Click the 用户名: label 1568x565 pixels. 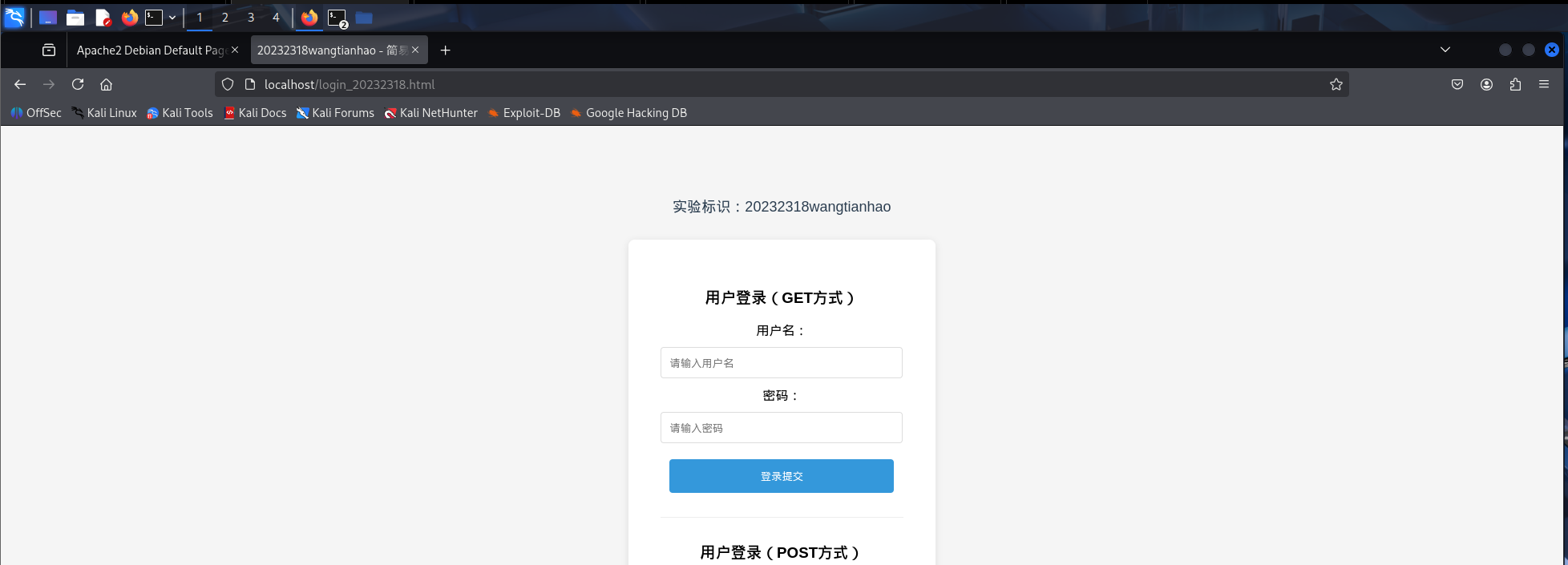(x=782, y=330)
